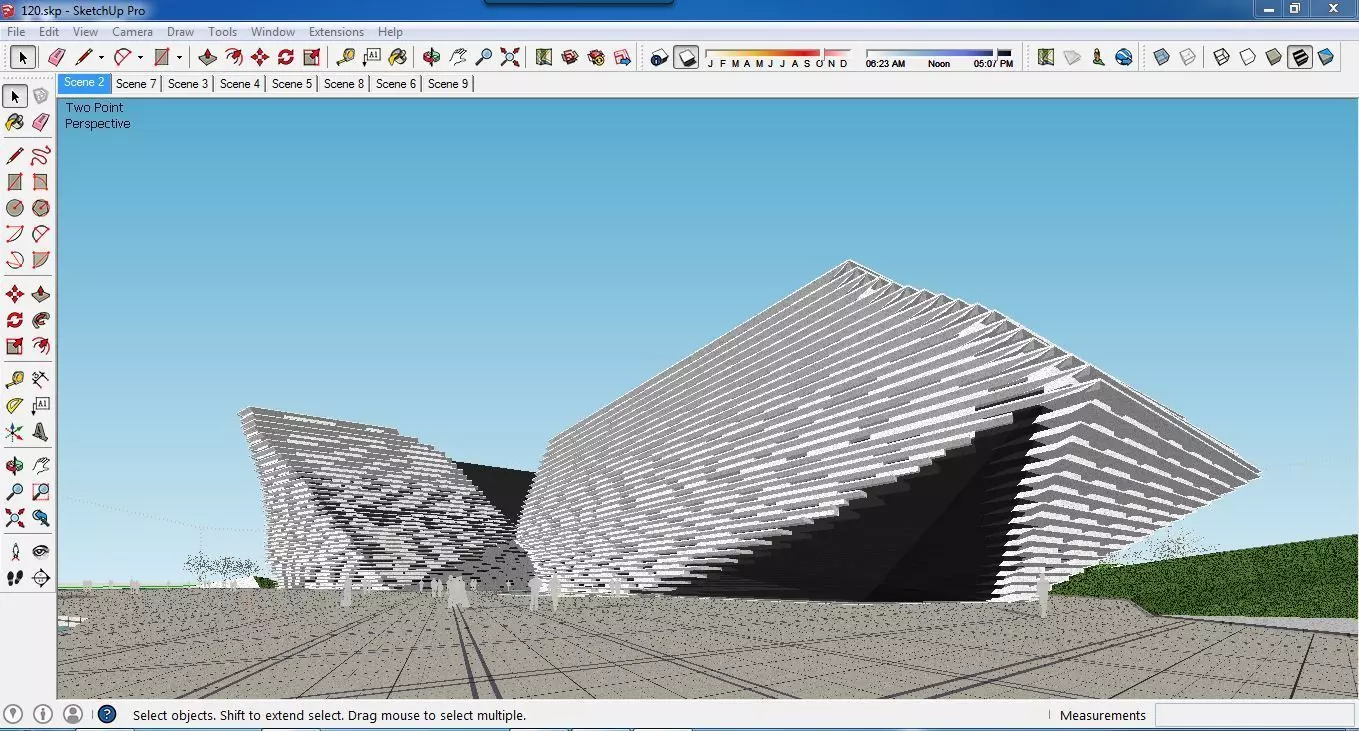The image size is (1359, 731).
Task: Switch to the Scene 9 tab
Action: click(448, 84)
